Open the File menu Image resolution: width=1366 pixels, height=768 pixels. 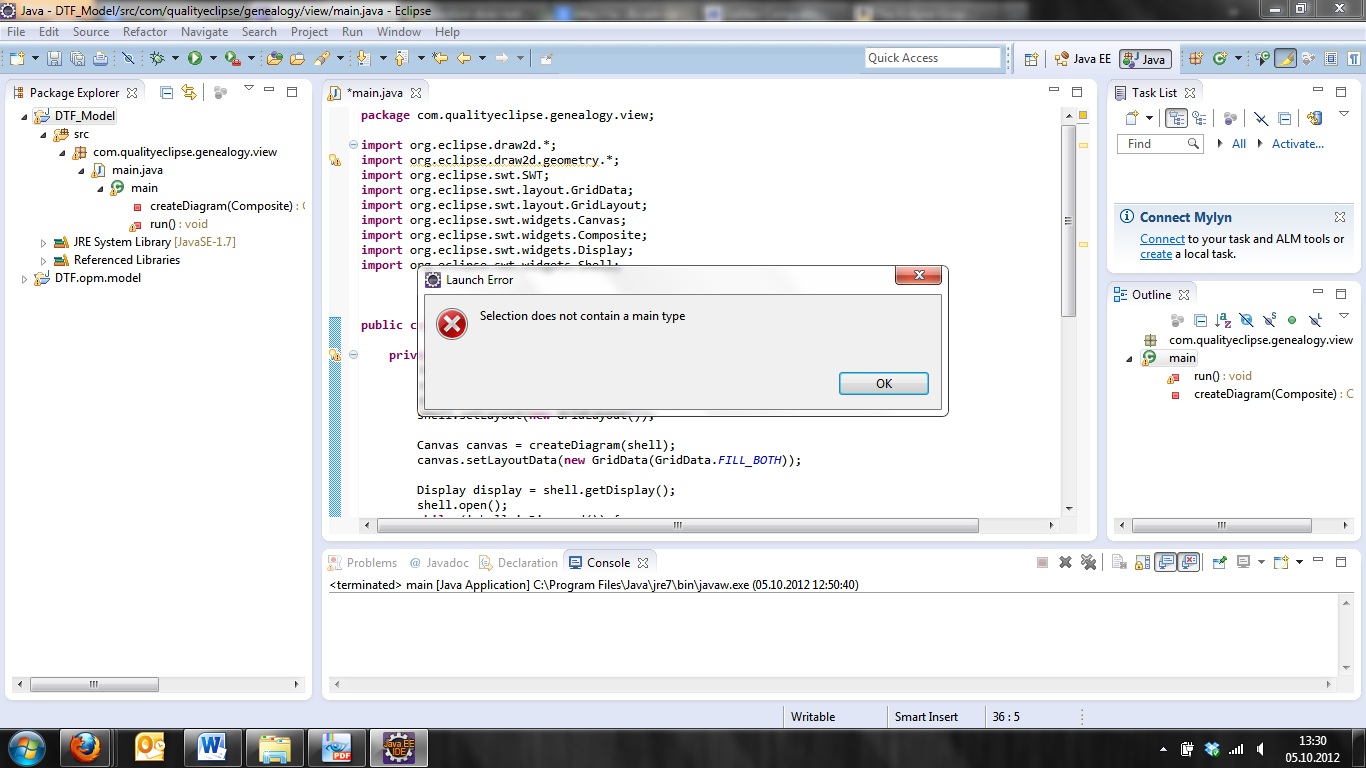point(16,32)
